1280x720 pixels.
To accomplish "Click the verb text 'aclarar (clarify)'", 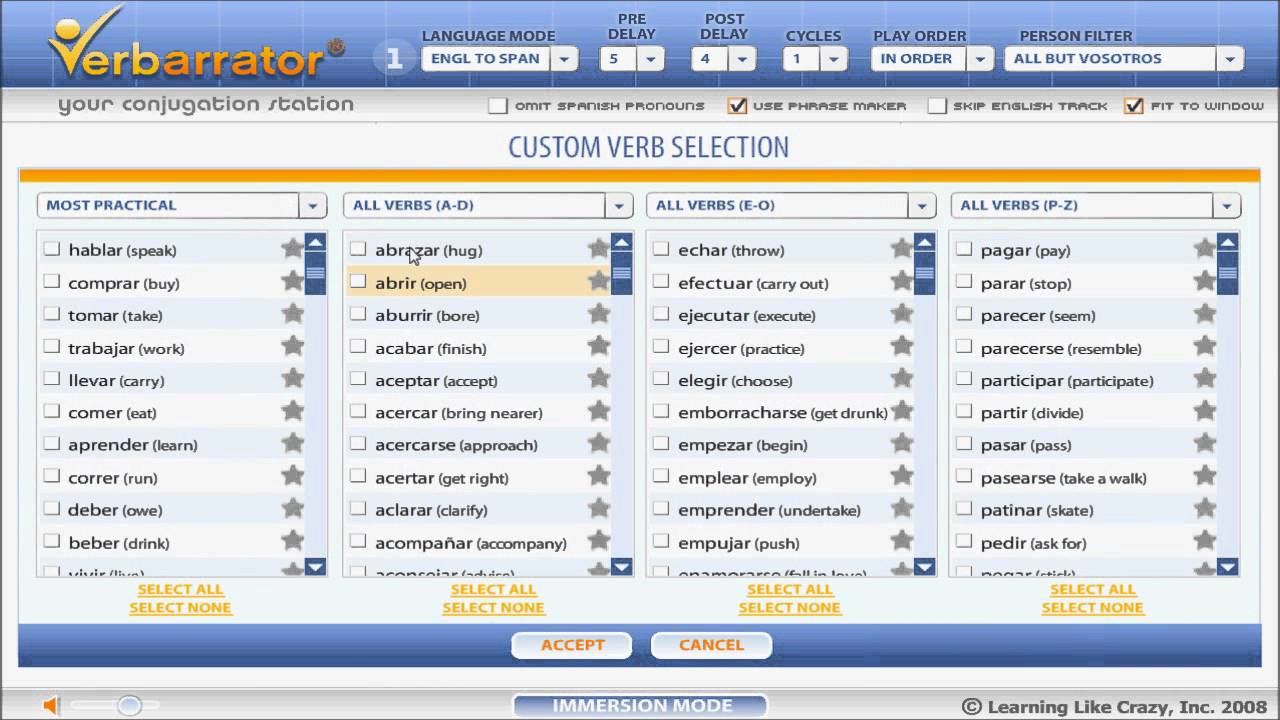I will coord(431,510).
